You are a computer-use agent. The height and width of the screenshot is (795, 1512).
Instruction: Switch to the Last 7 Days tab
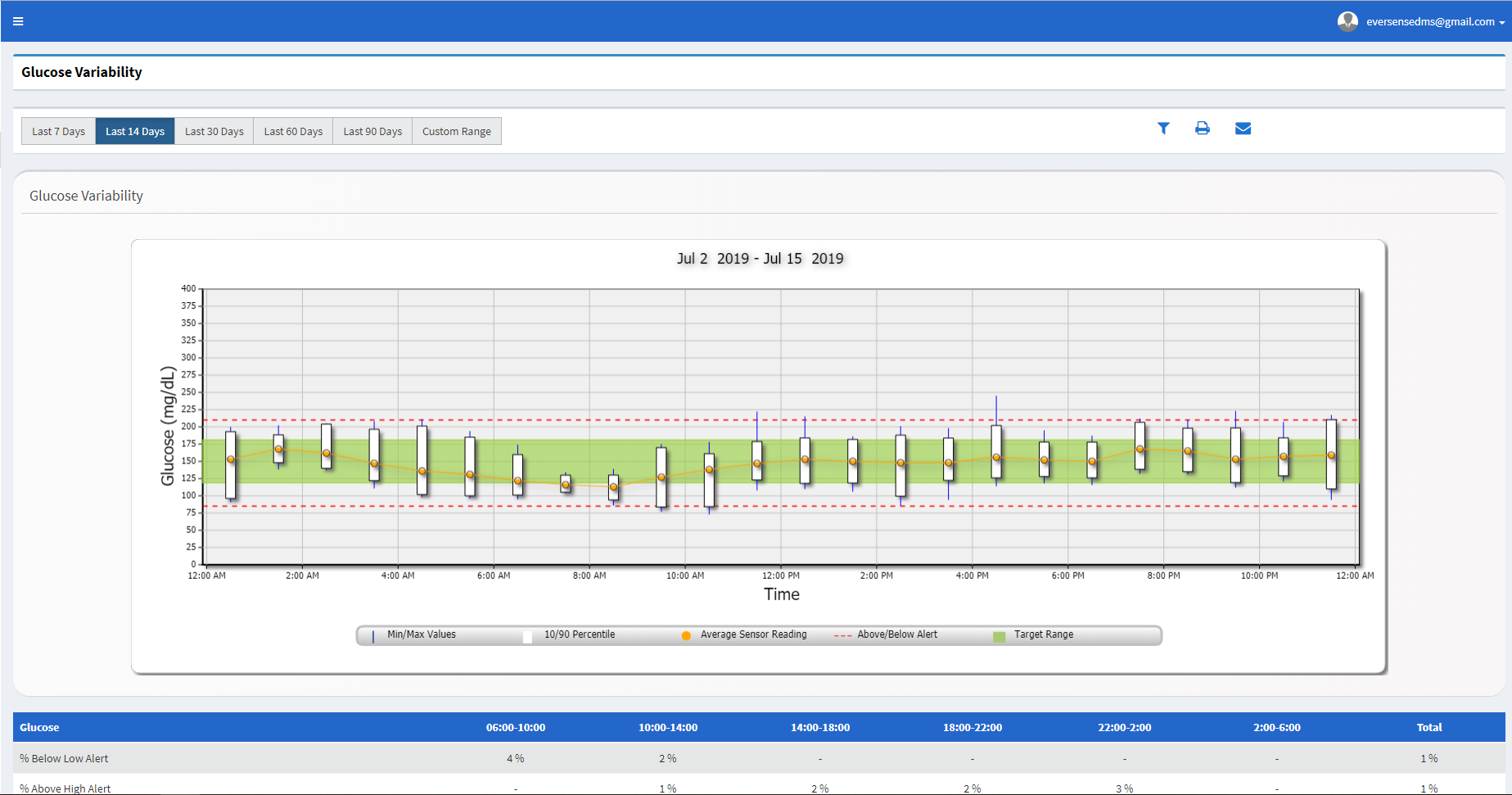(x=57, y=131)
